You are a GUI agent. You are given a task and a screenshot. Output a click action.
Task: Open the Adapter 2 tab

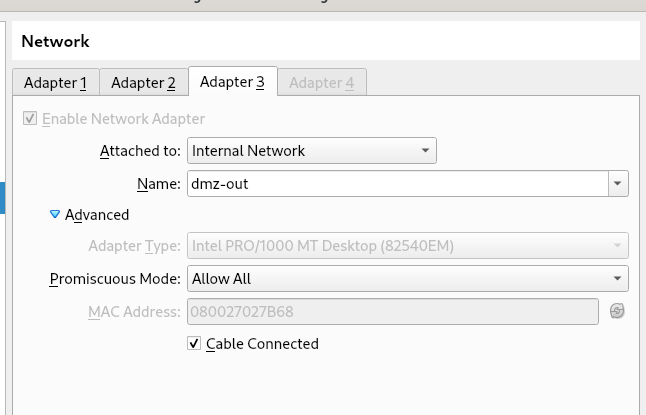tap(143, 83)
